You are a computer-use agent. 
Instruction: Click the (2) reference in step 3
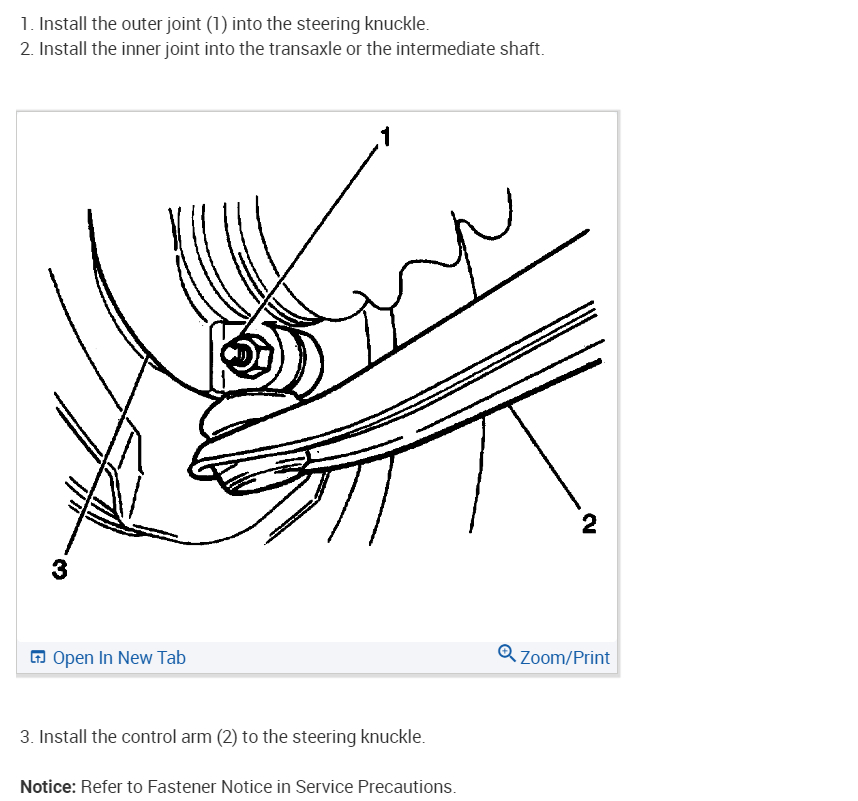(x=227, y=737)
